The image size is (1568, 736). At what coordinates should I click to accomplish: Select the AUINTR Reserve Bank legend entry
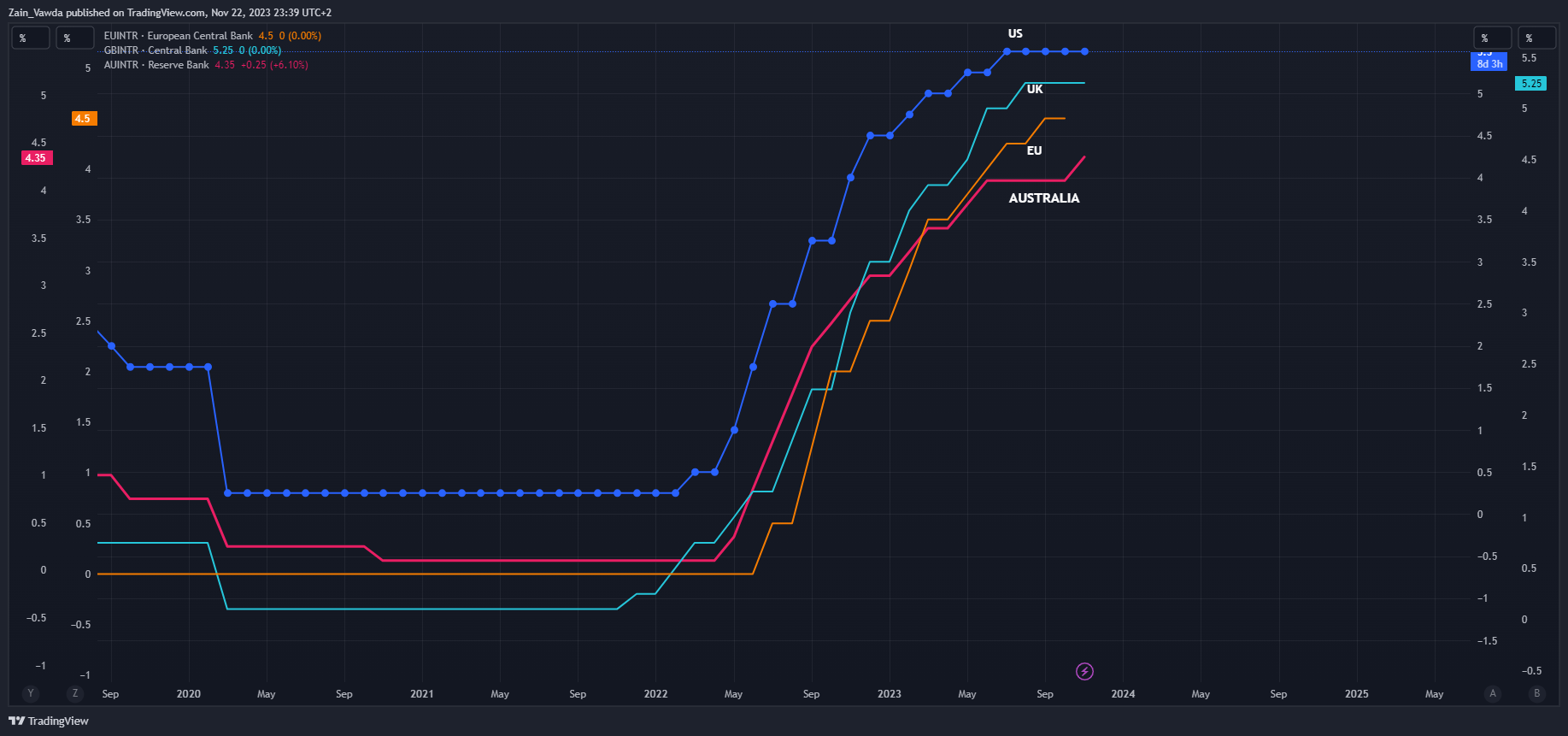coord(156,65)
